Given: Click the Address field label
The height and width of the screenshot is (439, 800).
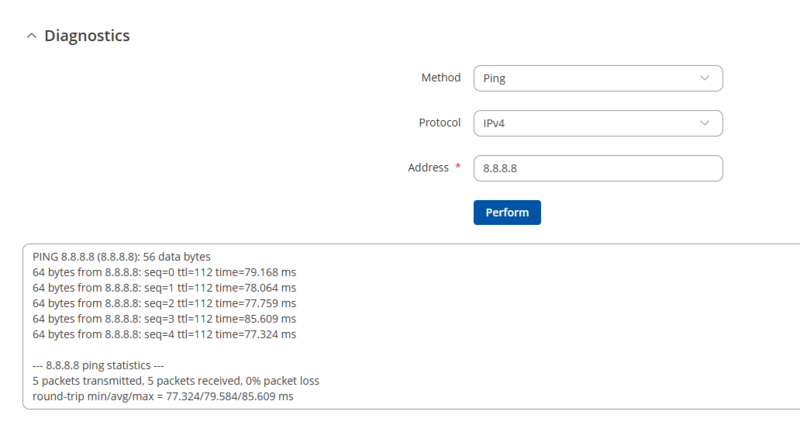Looking at the screenshot, I should tap(428, 168).
